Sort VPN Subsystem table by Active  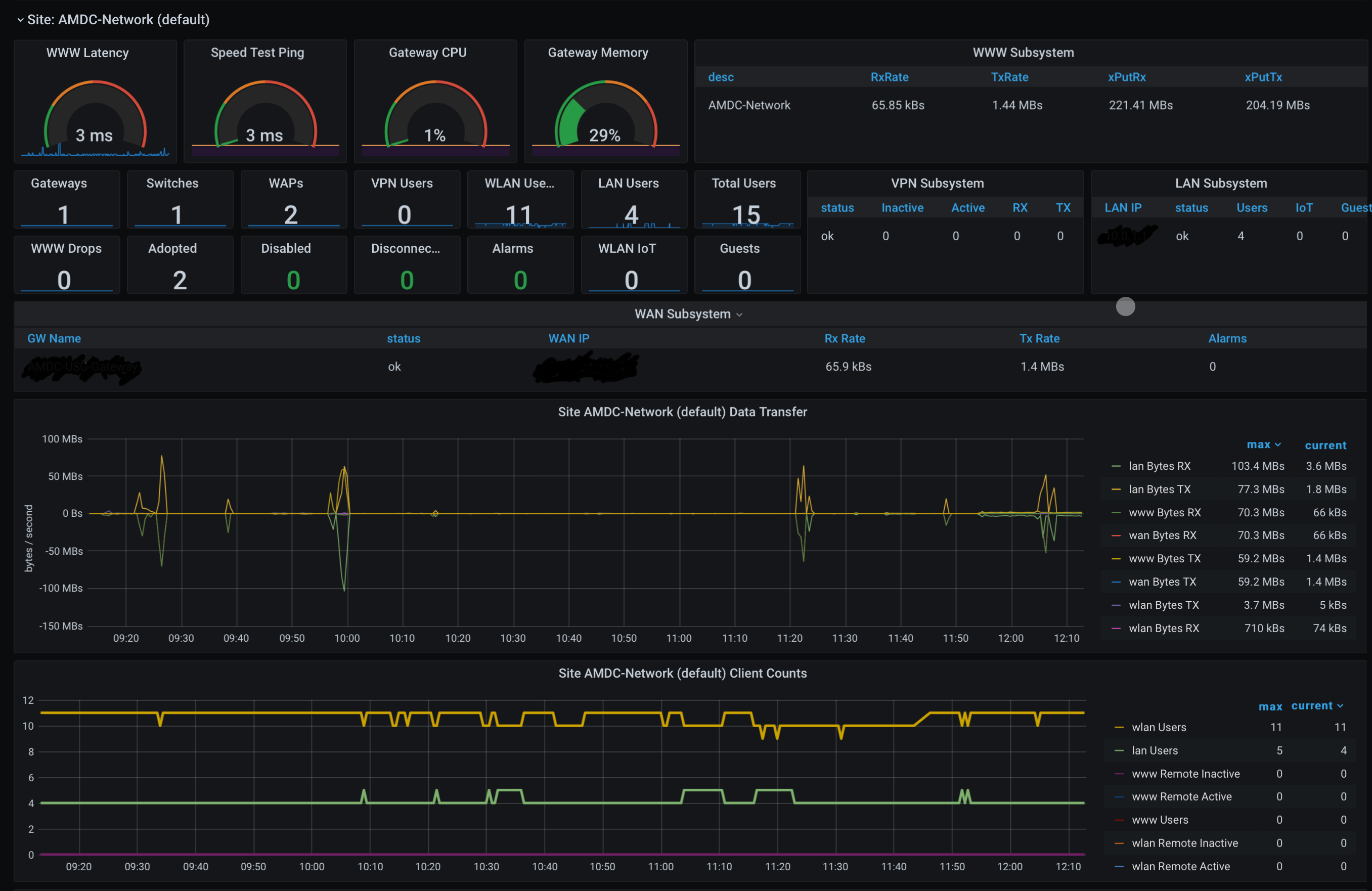968,207
